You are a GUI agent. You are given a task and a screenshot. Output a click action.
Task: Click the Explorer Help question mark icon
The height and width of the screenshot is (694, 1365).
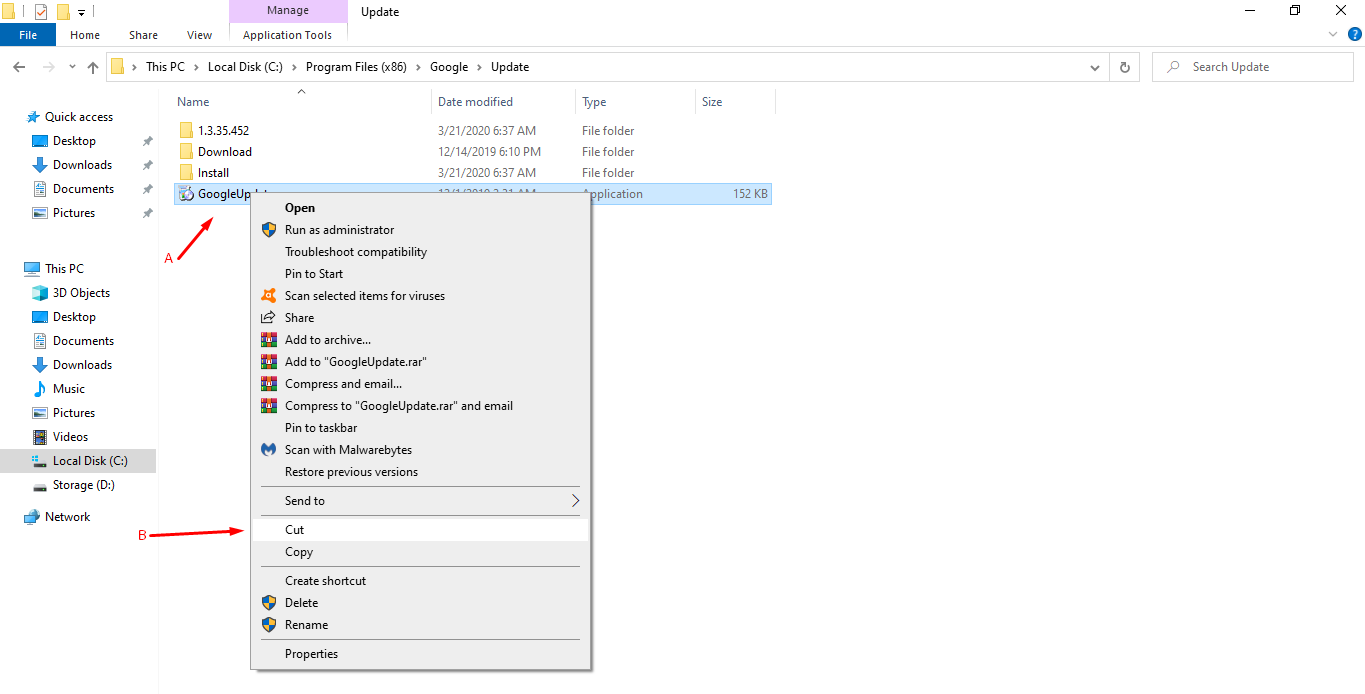tap(1354, 34)
